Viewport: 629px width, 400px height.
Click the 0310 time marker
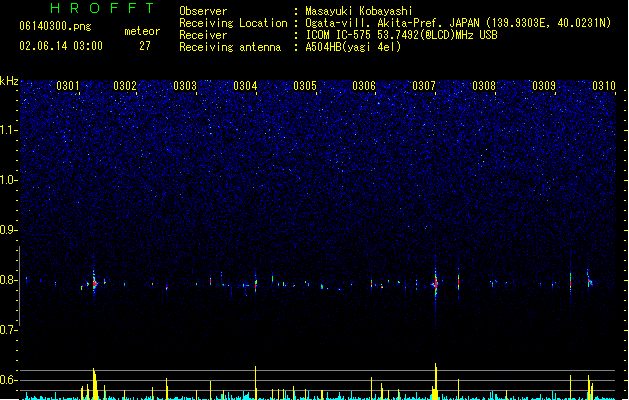(x=604, y=86)
